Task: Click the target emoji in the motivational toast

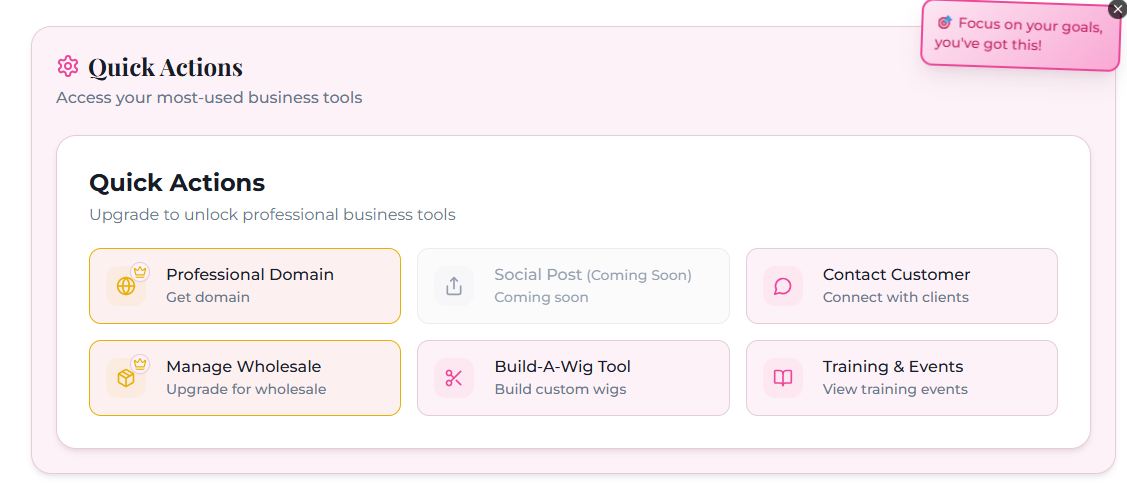Action: click(x=944, y=22)
